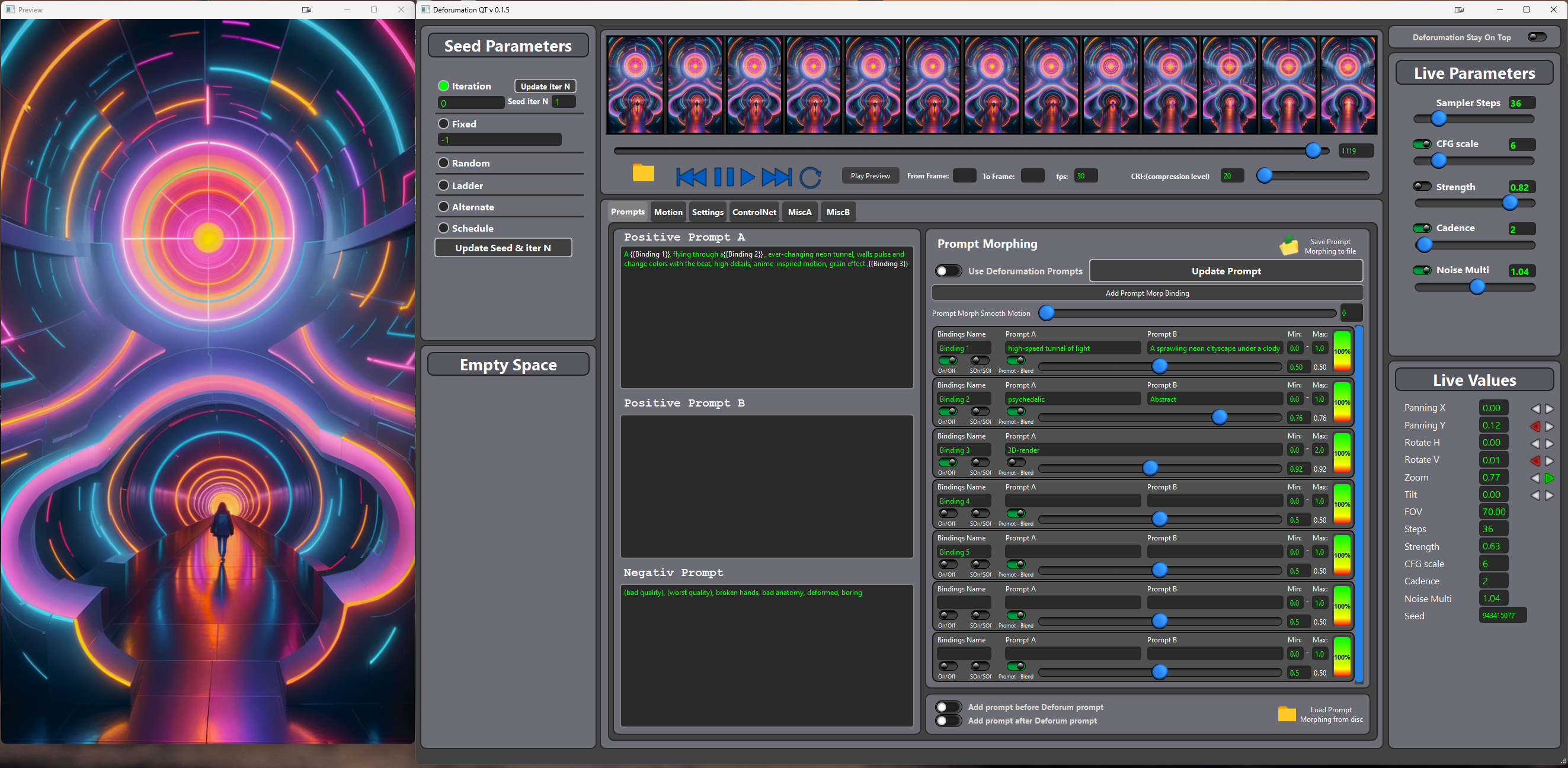Click Save Prompt Morphing to file icon
This screenshot has height=768, width=1568.
[1288, 246]
